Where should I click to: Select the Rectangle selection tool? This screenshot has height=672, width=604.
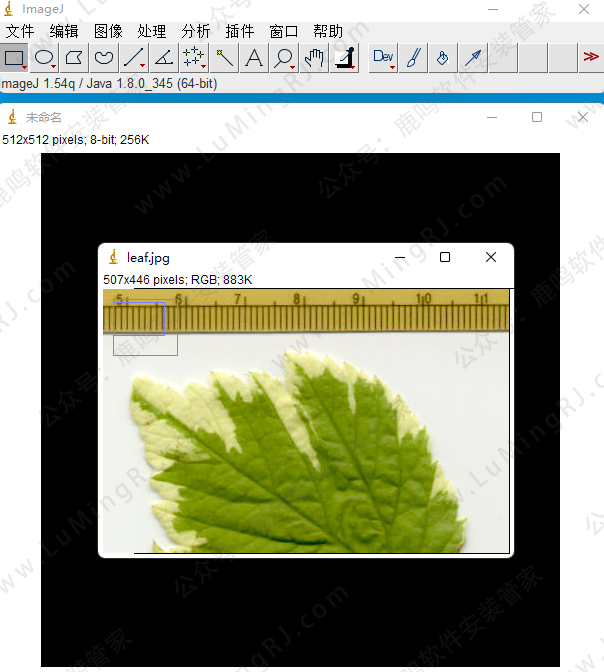[15, 58]
